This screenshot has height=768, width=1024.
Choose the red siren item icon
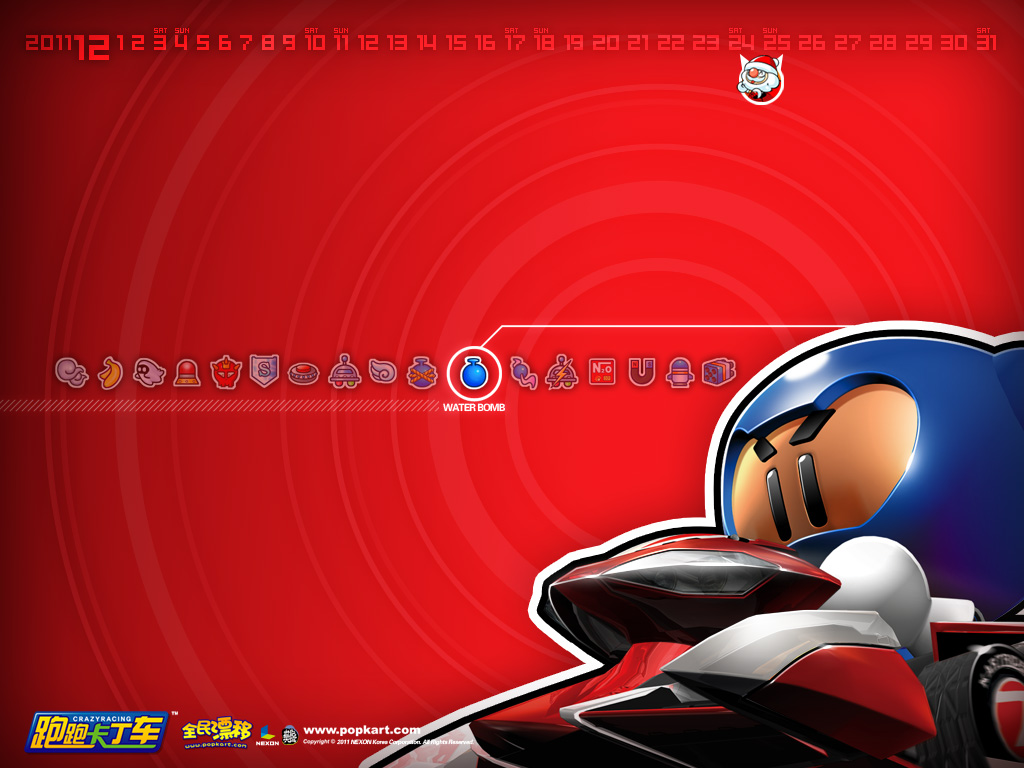pyautogui.click(x=187, y=373)
